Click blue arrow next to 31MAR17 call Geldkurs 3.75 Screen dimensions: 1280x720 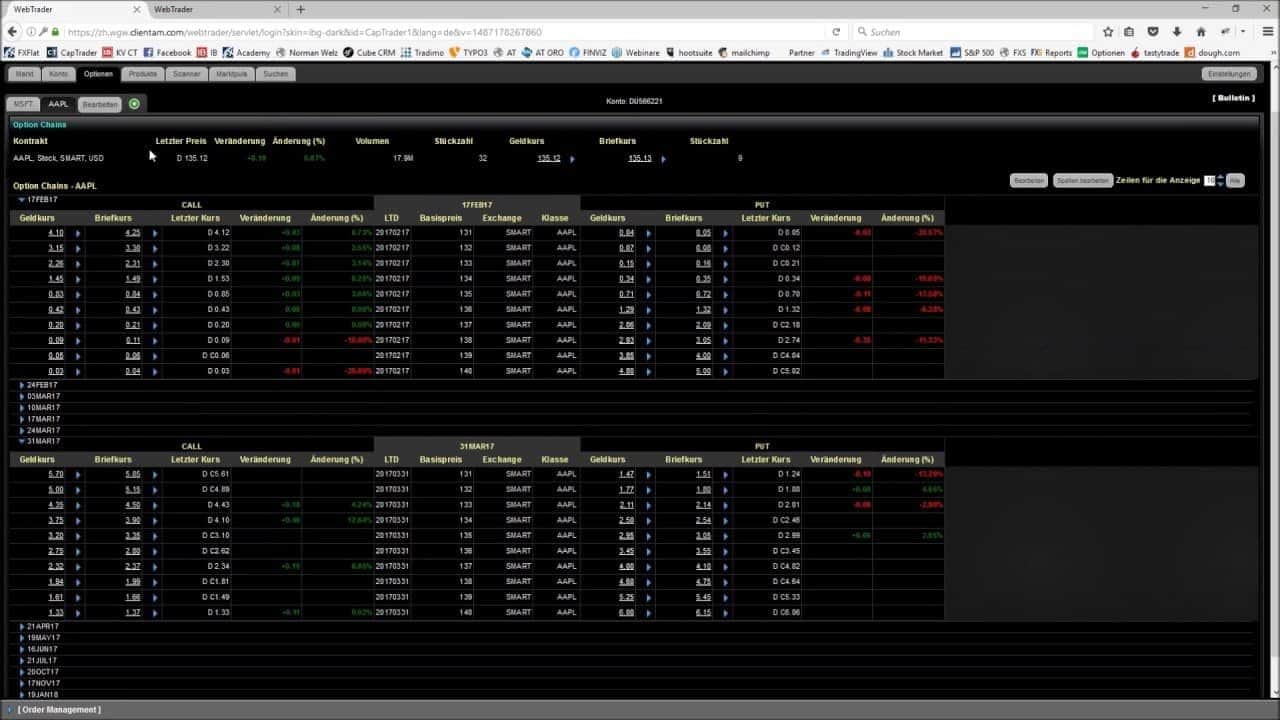coord(77,521)
